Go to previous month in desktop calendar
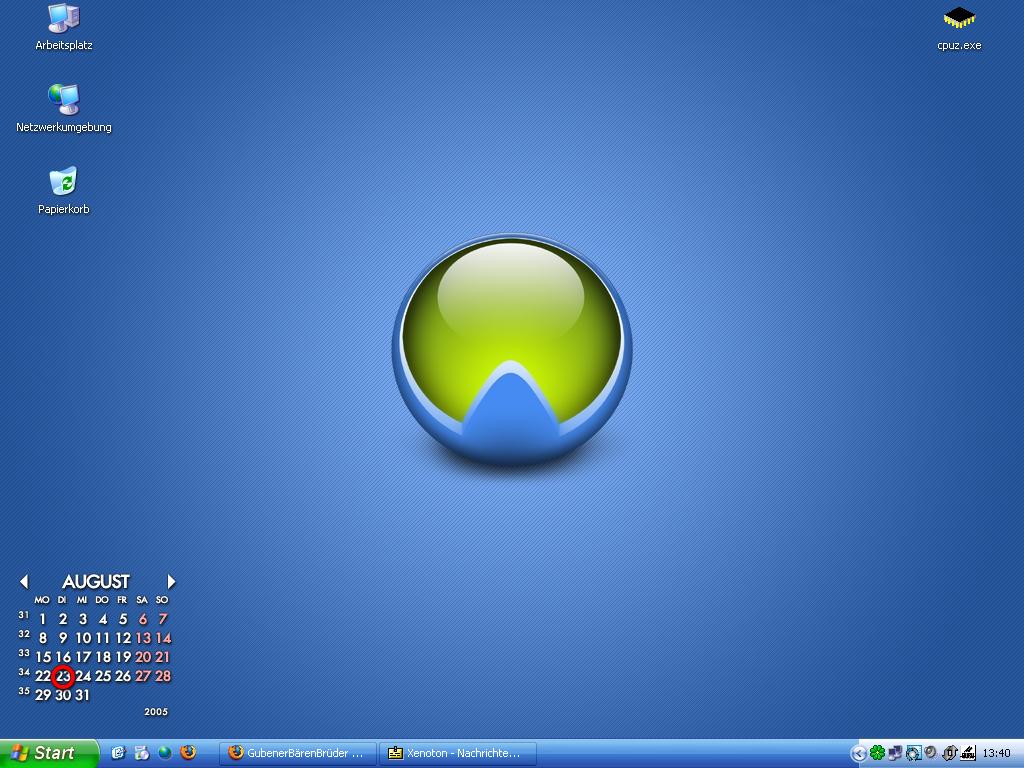This screenshot has width=1024, height=768. tap(24, 581)
